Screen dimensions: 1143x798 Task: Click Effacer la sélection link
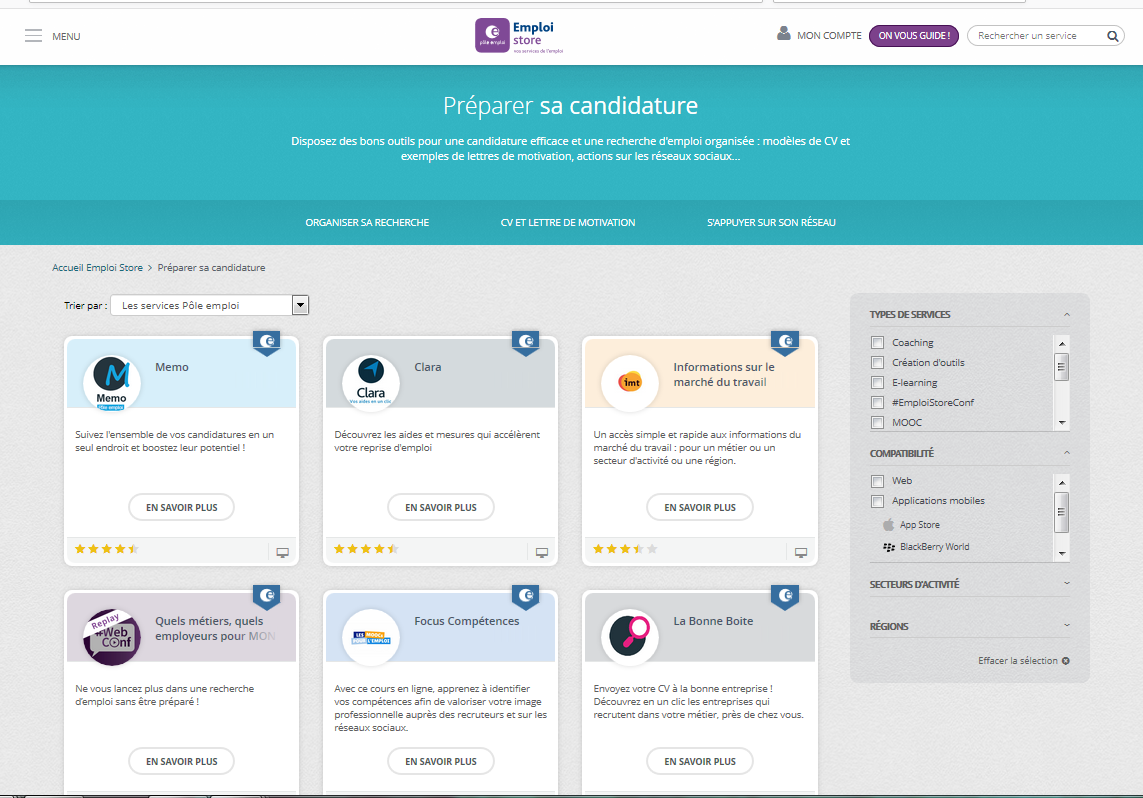coord(1023,661)
